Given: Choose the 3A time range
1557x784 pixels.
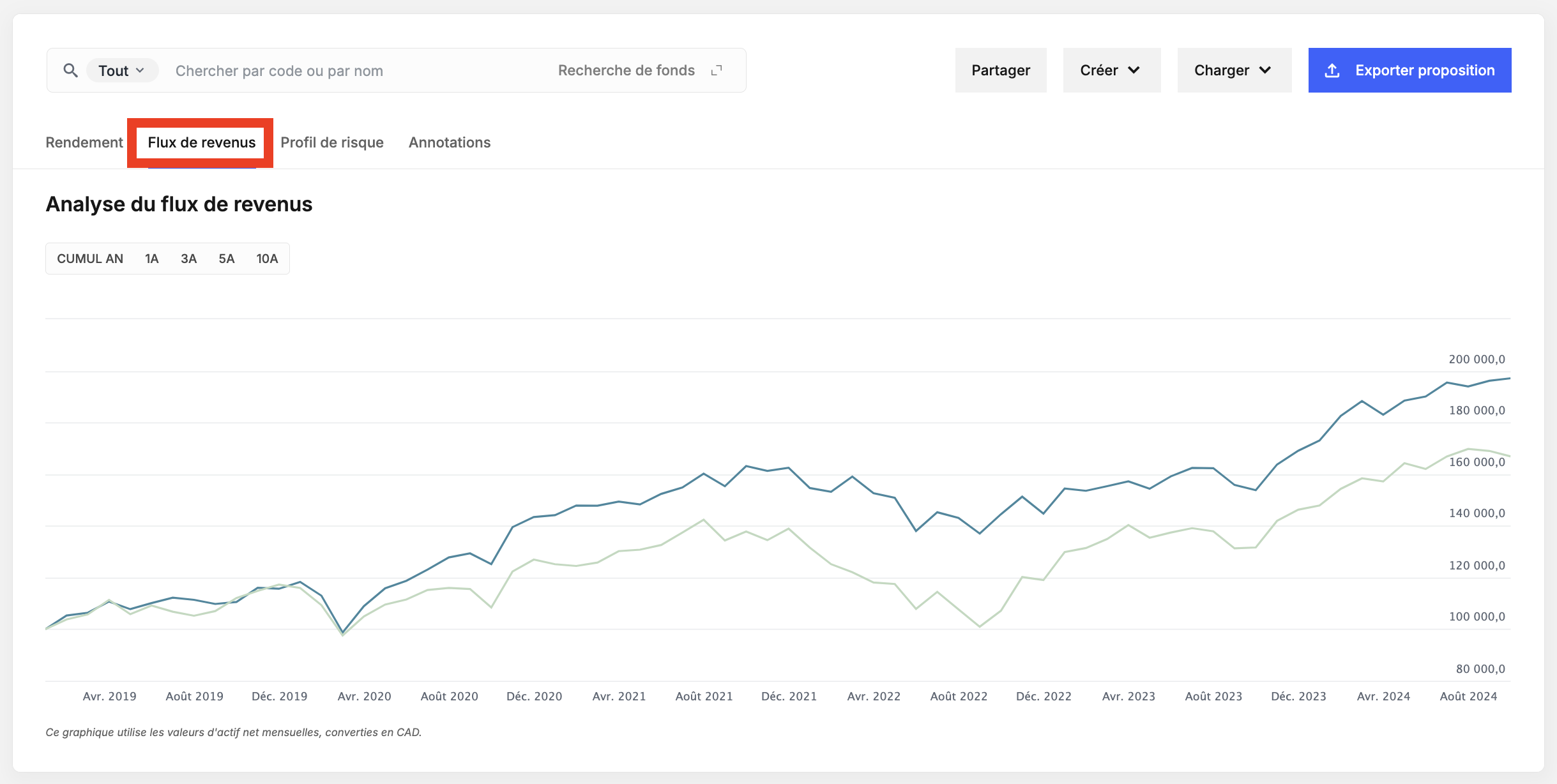Looking at the screenshot, I should [188, 259].
